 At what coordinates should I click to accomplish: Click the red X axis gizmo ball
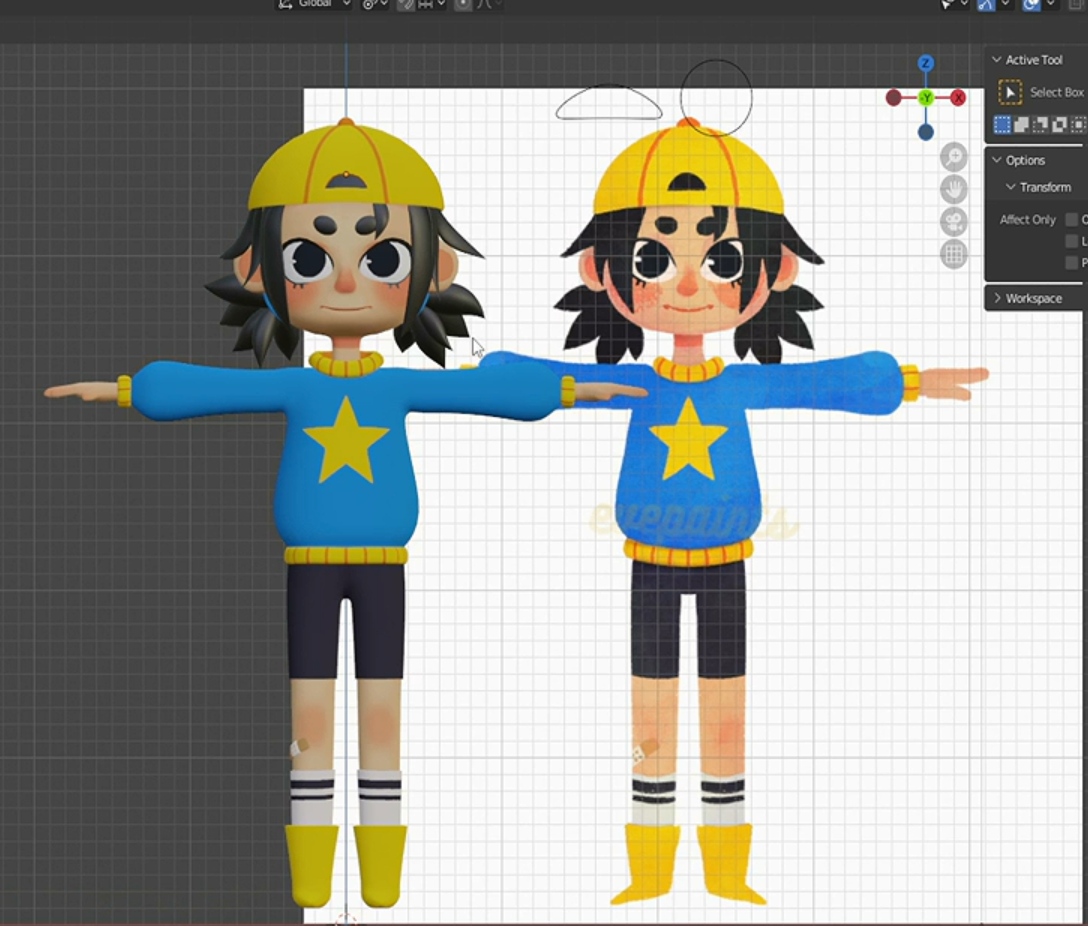click(958, 98)
